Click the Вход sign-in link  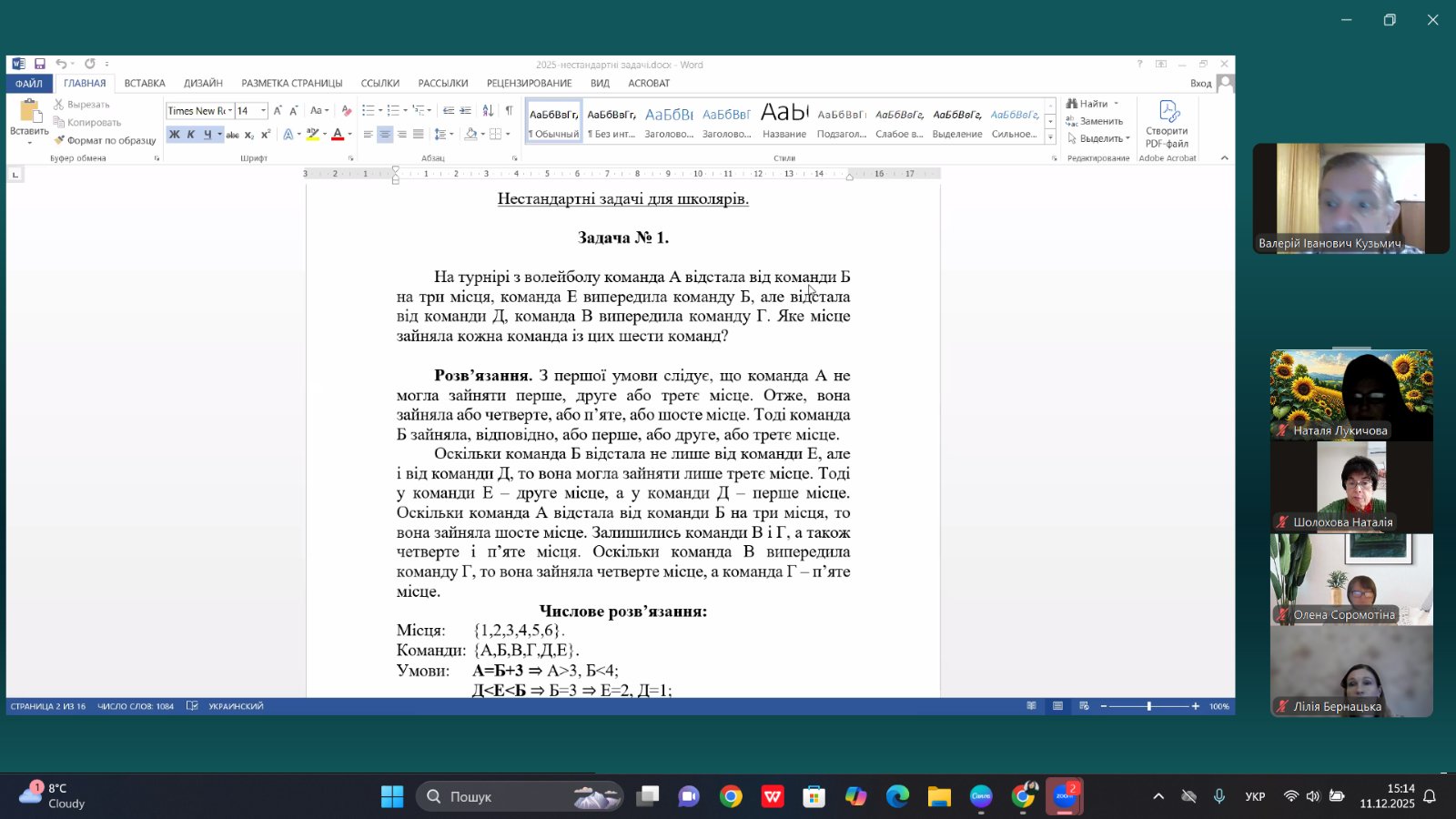pos(1200,83)
